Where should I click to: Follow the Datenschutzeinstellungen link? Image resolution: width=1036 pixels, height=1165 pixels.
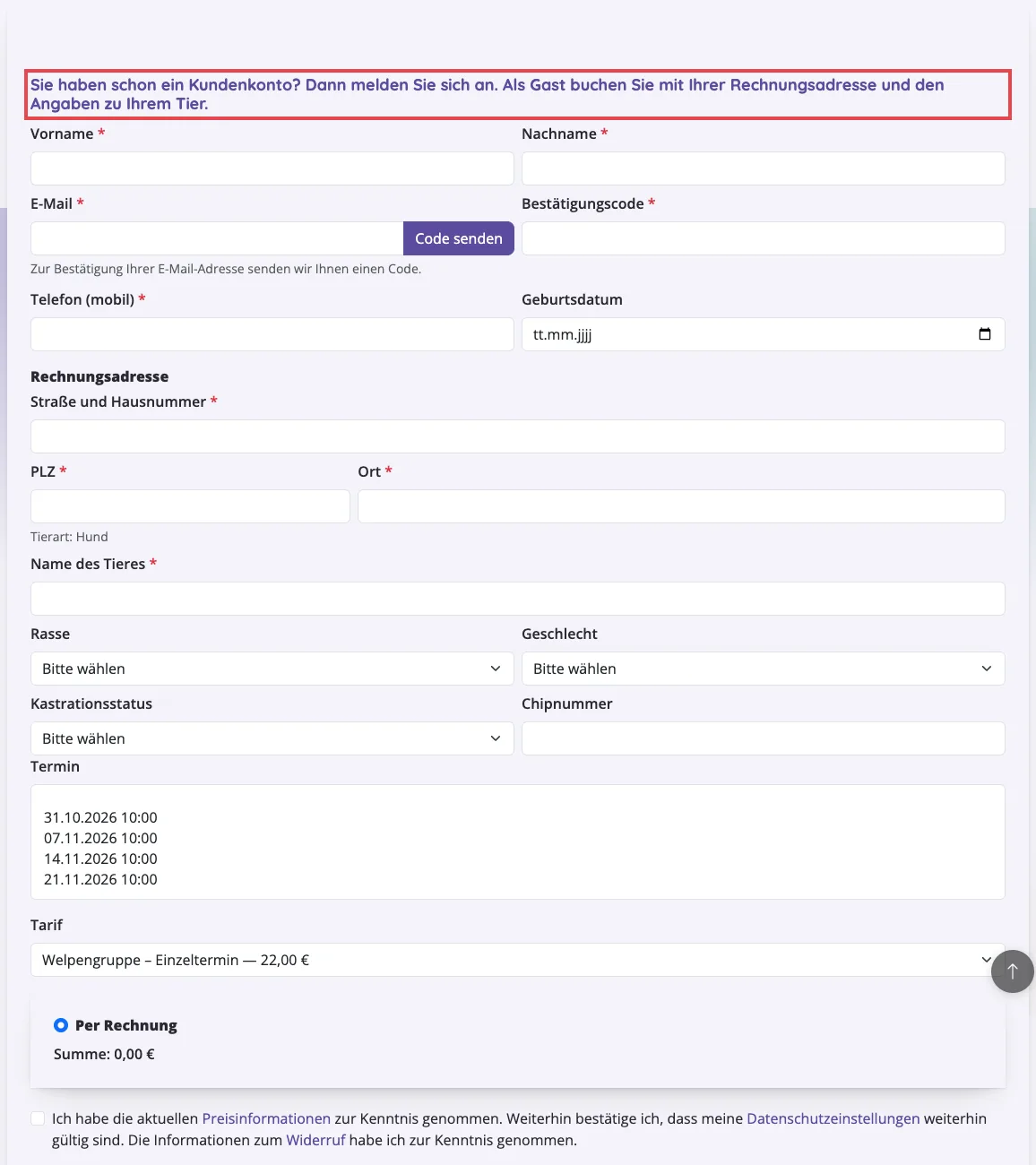833,1118
